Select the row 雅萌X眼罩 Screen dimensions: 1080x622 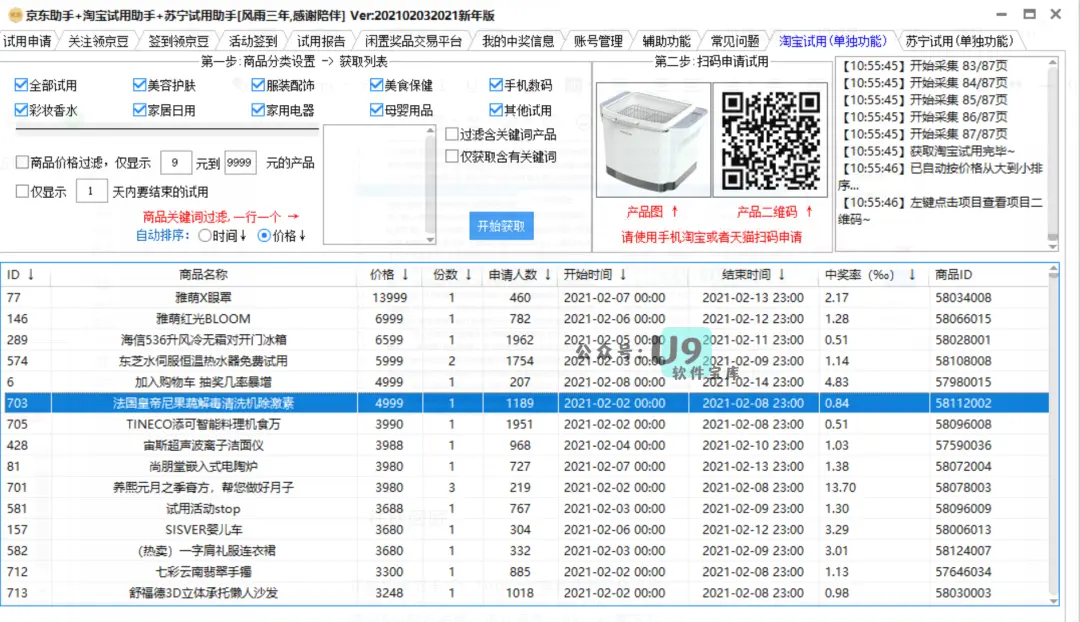(526, 298)
